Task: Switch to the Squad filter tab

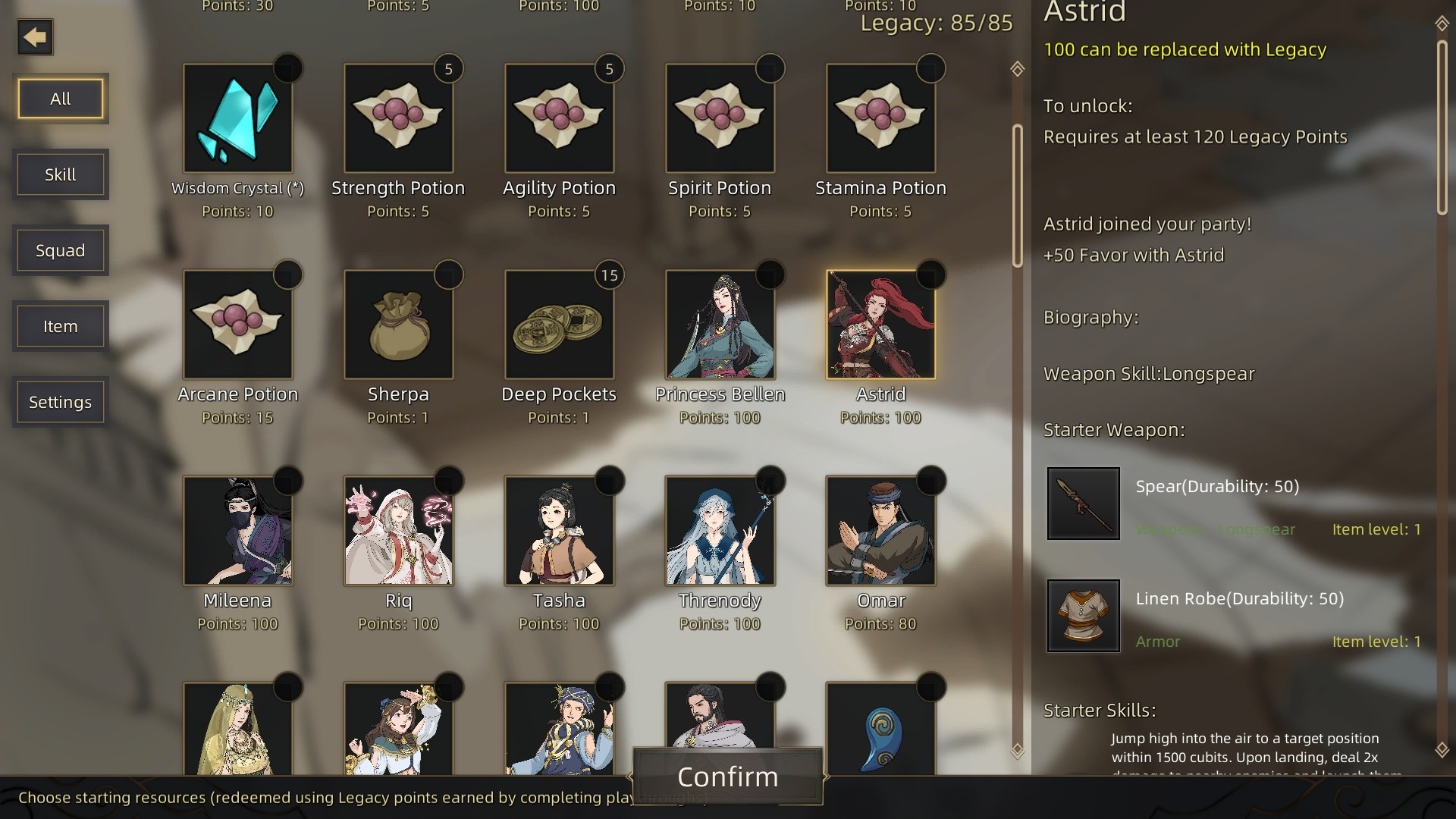Action: pyautogui.click(x=61, y=250)
